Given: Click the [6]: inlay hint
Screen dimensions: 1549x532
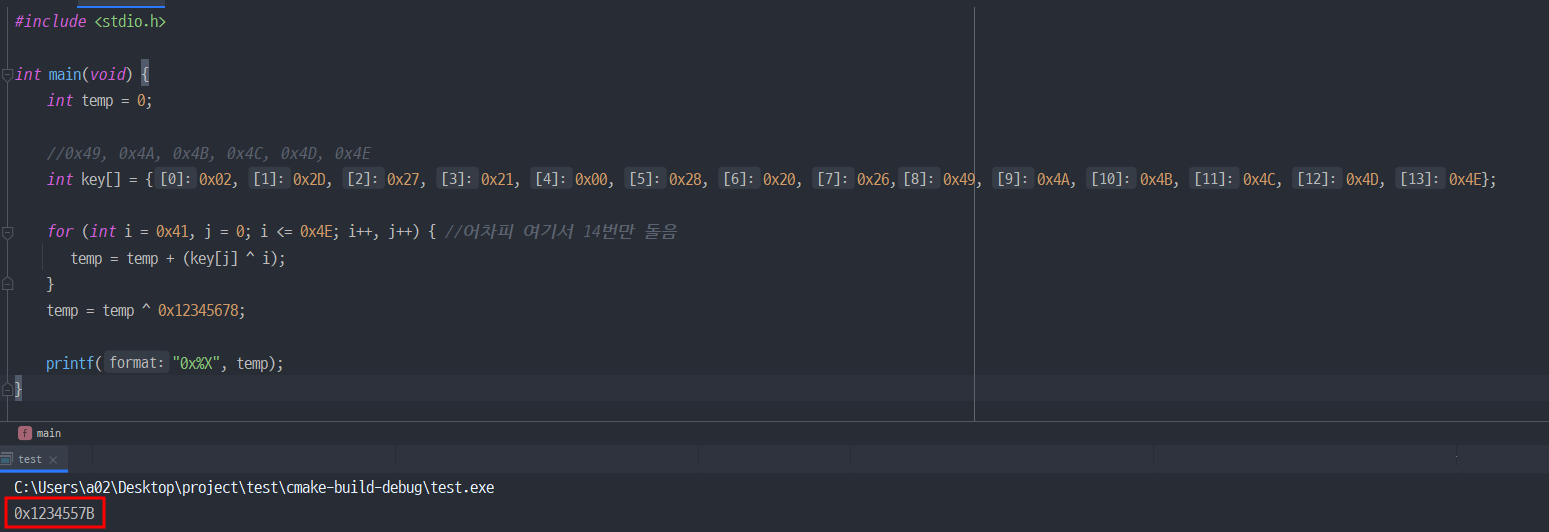Looking at the screenshot, I should [x=739, y=179].
